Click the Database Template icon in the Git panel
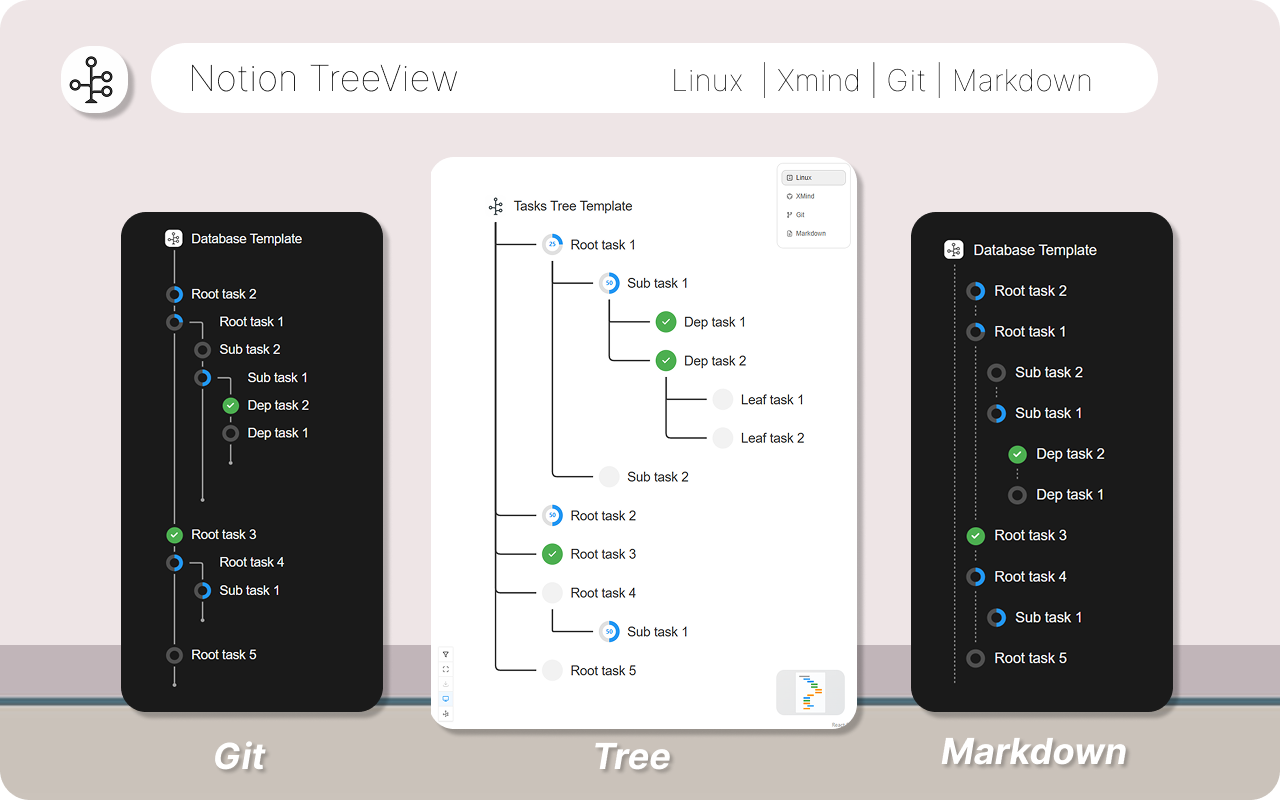1280x800 pixels. pyautogui.click(x=174, y=238)
